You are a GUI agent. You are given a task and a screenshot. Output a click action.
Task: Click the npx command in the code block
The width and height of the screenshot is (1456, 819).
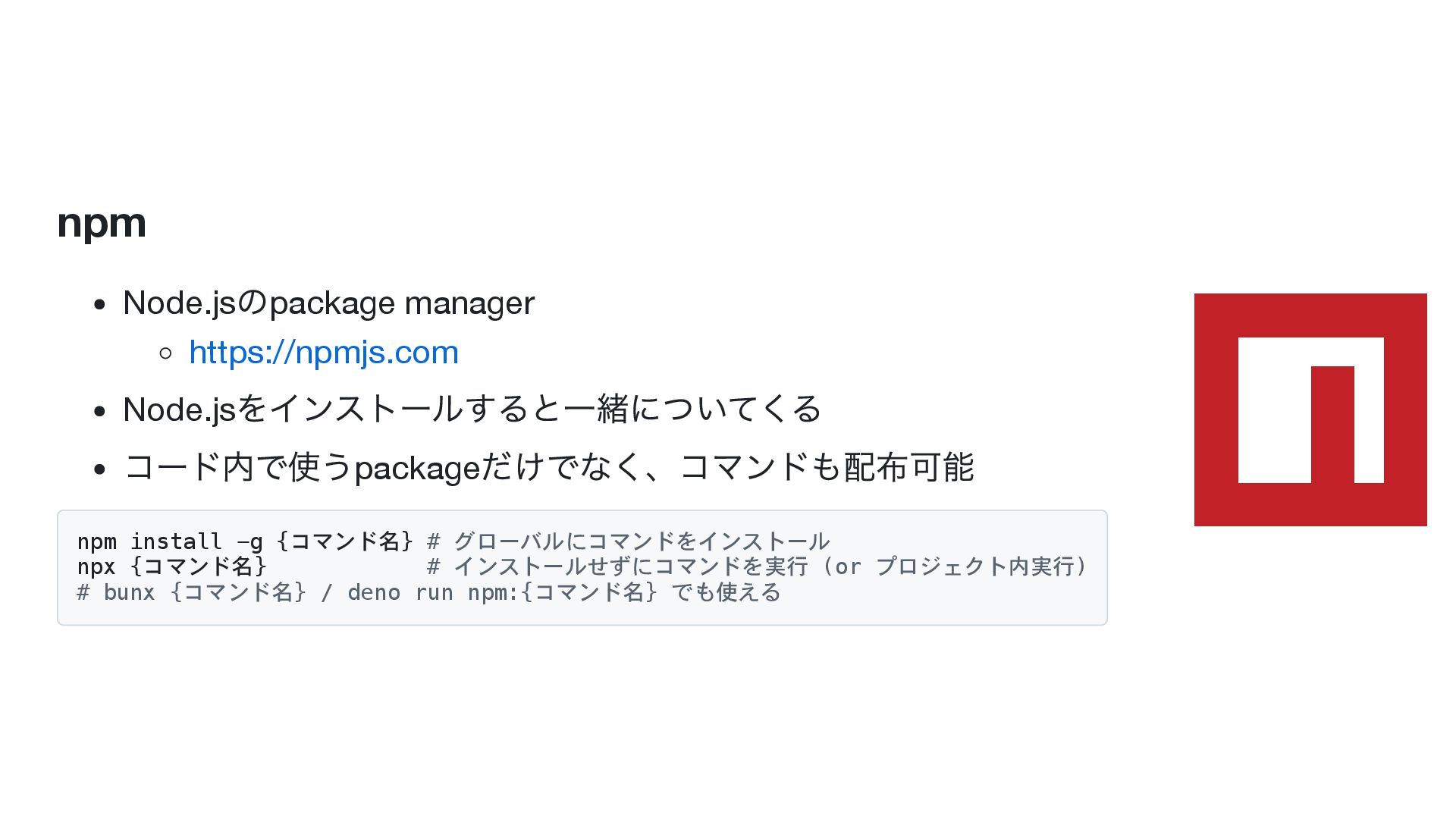(x=96, y=567)
